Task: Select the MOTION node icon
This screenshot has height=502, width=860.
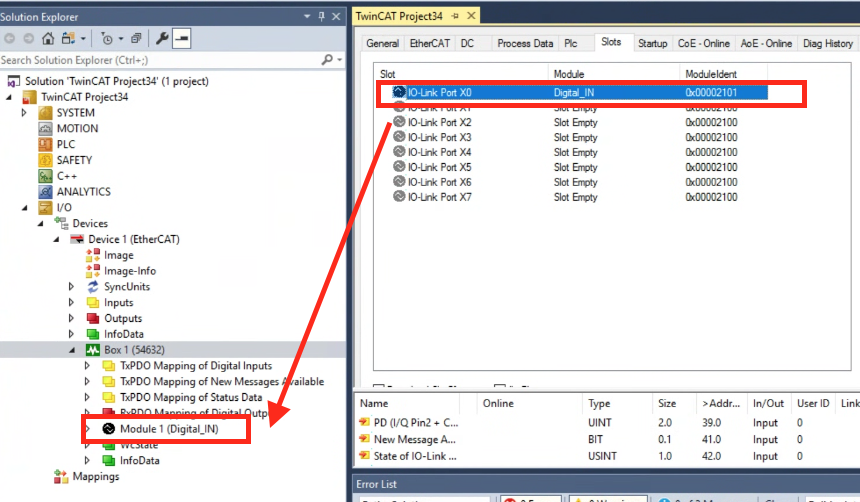Action: 46,129
